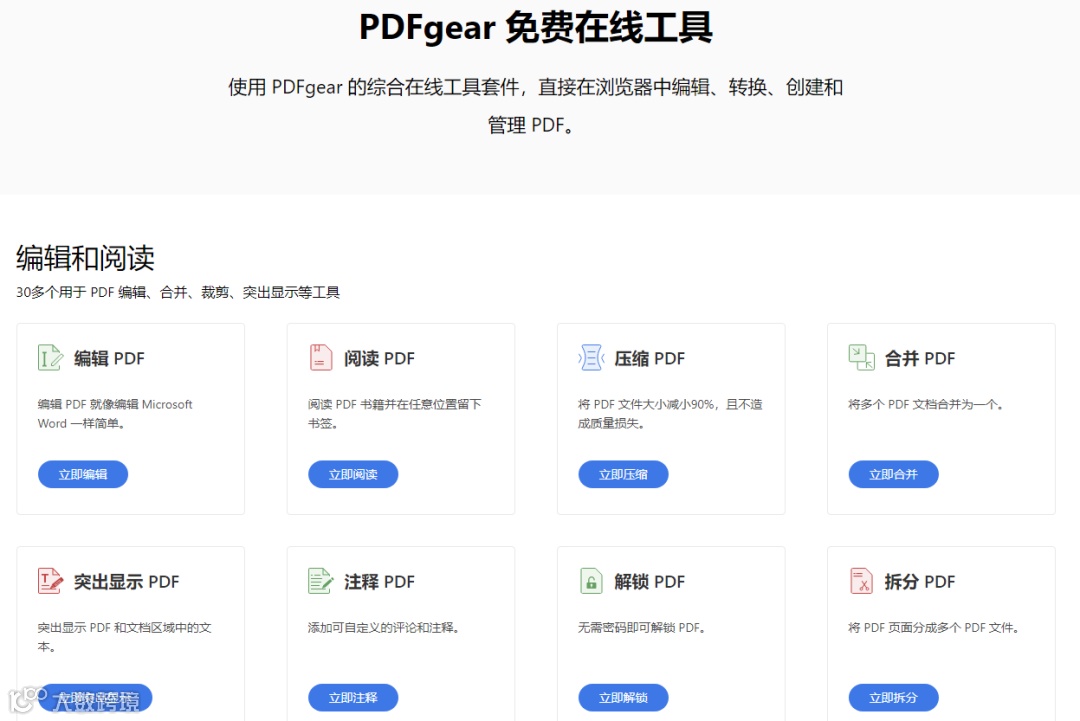Click the description 突出显示 PDF 和文档区域中的文本
Image resolution: width=1080 pixels, height=721 pixels.
[x=125, y=637]
